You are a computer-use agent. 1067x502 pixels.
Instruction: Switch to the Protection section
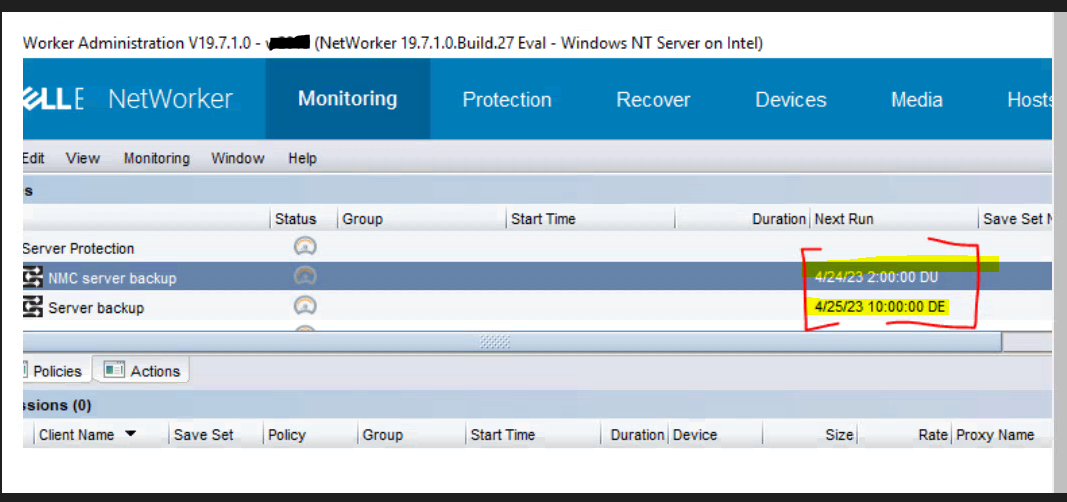pos(507,100)
